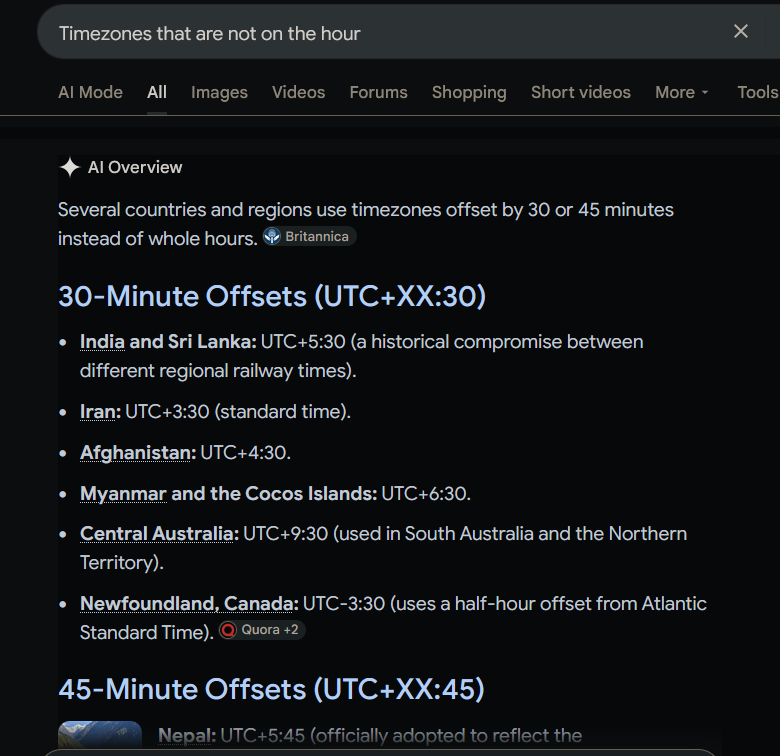Screen dimensions: 780x756
Task: Switch to the Images tab
Action: (x=219, y=93)
